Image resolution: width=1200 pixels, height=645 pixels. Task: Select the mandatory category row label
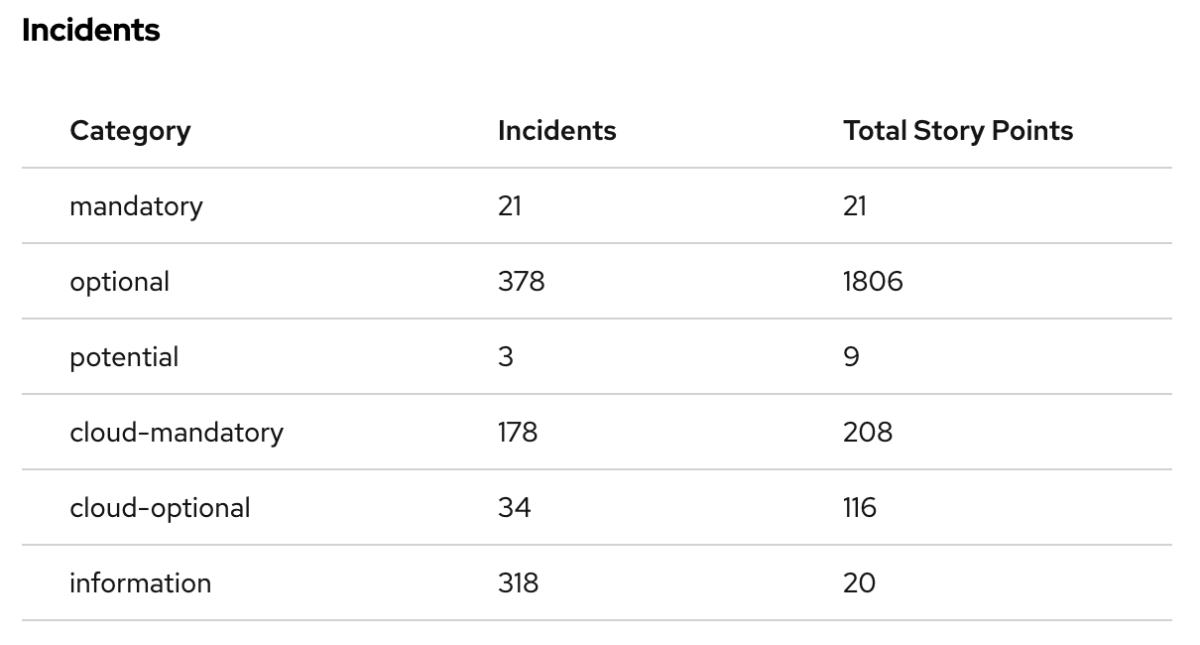[x=136, y=207]
